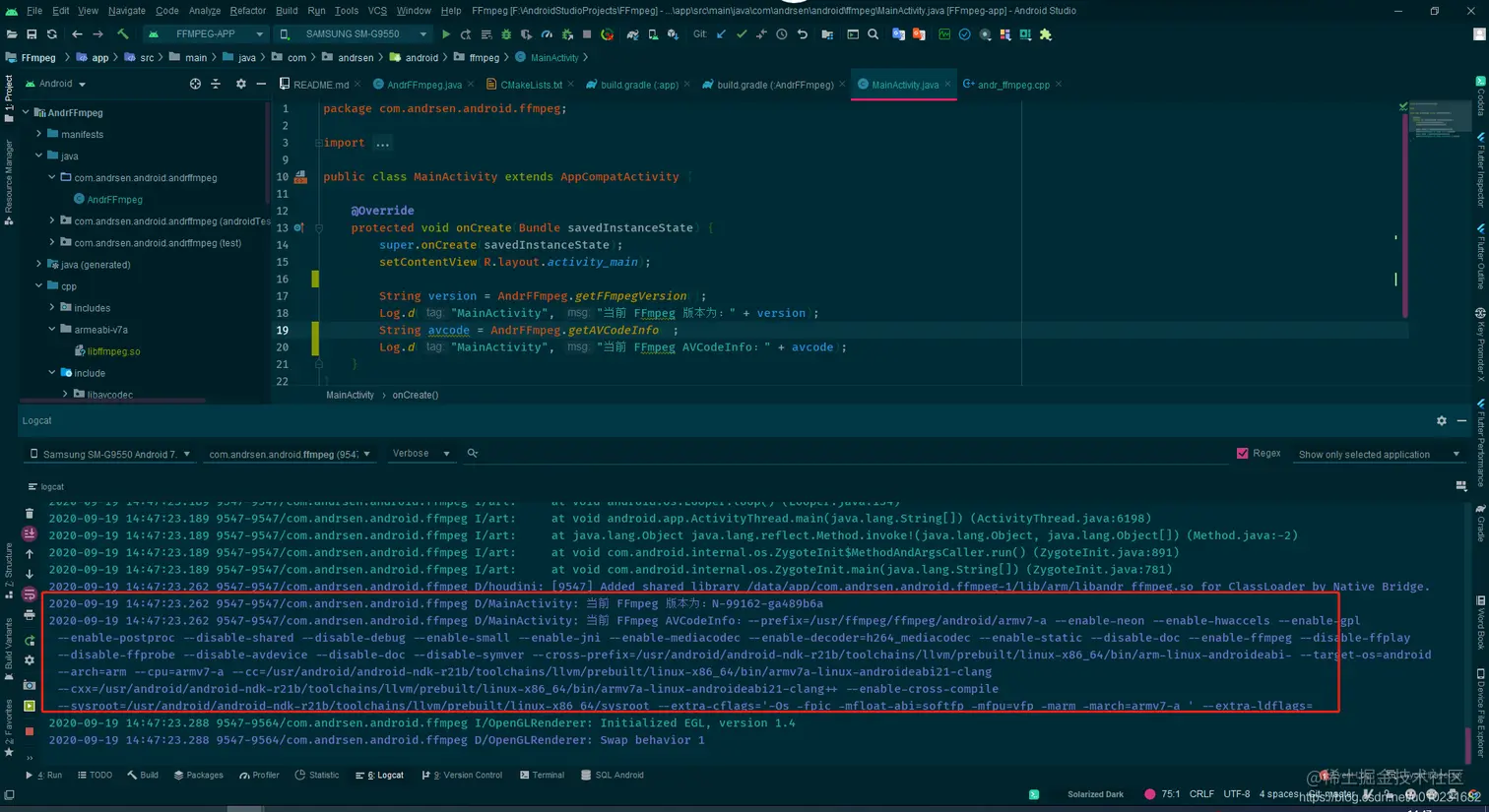The height and width of the screenshot is (812, 1489).
Task: Switch to build.gradle (:app) tab
Action: point(637,85)
